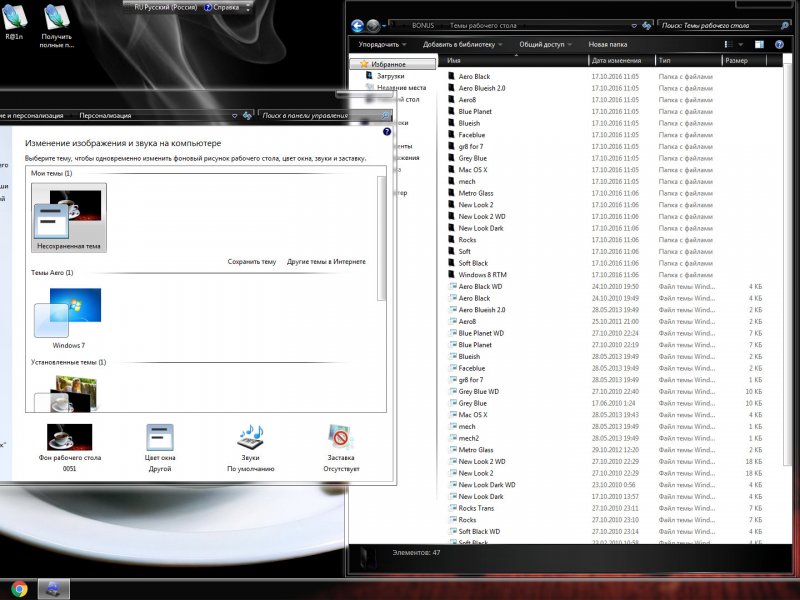Refresh the Explorer folder via address bar icon
This screenshot has height=600, width=800.
tap(646, 26)
